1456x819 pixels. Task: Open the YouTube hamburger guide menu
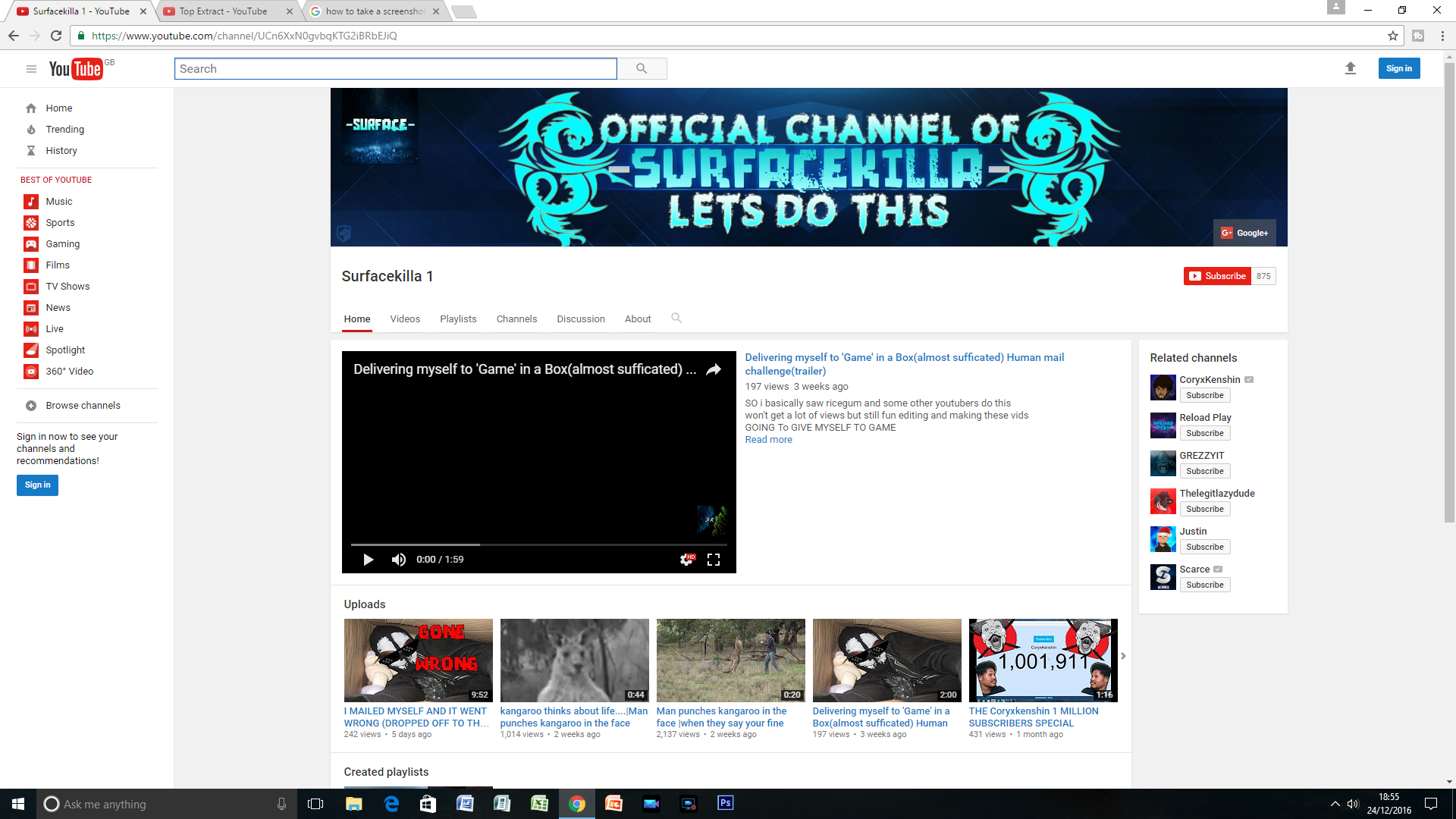click(31, 69)
